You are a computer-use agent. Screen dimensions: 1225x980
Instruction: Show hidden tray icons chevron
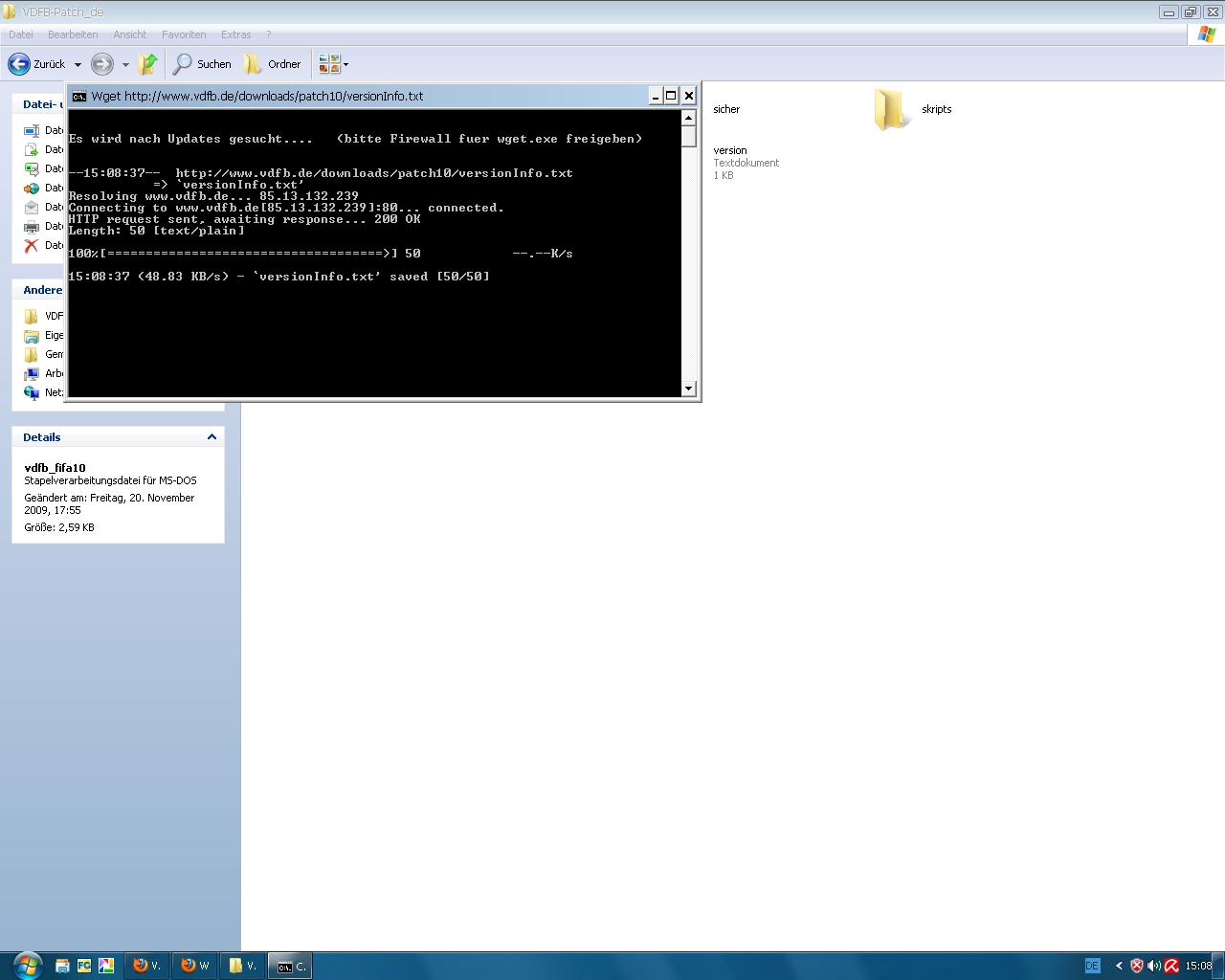click(x=1119, y=966)
